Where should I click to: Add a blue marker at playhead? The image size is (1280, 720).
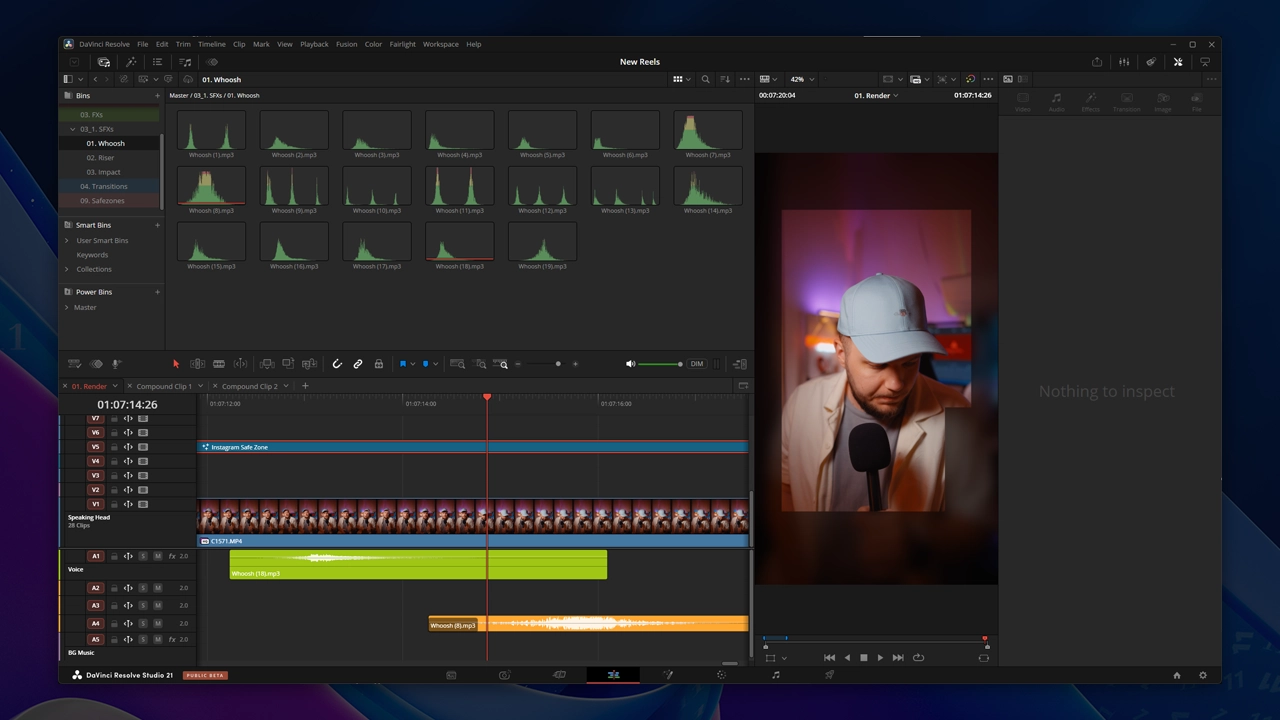point(425,364)
